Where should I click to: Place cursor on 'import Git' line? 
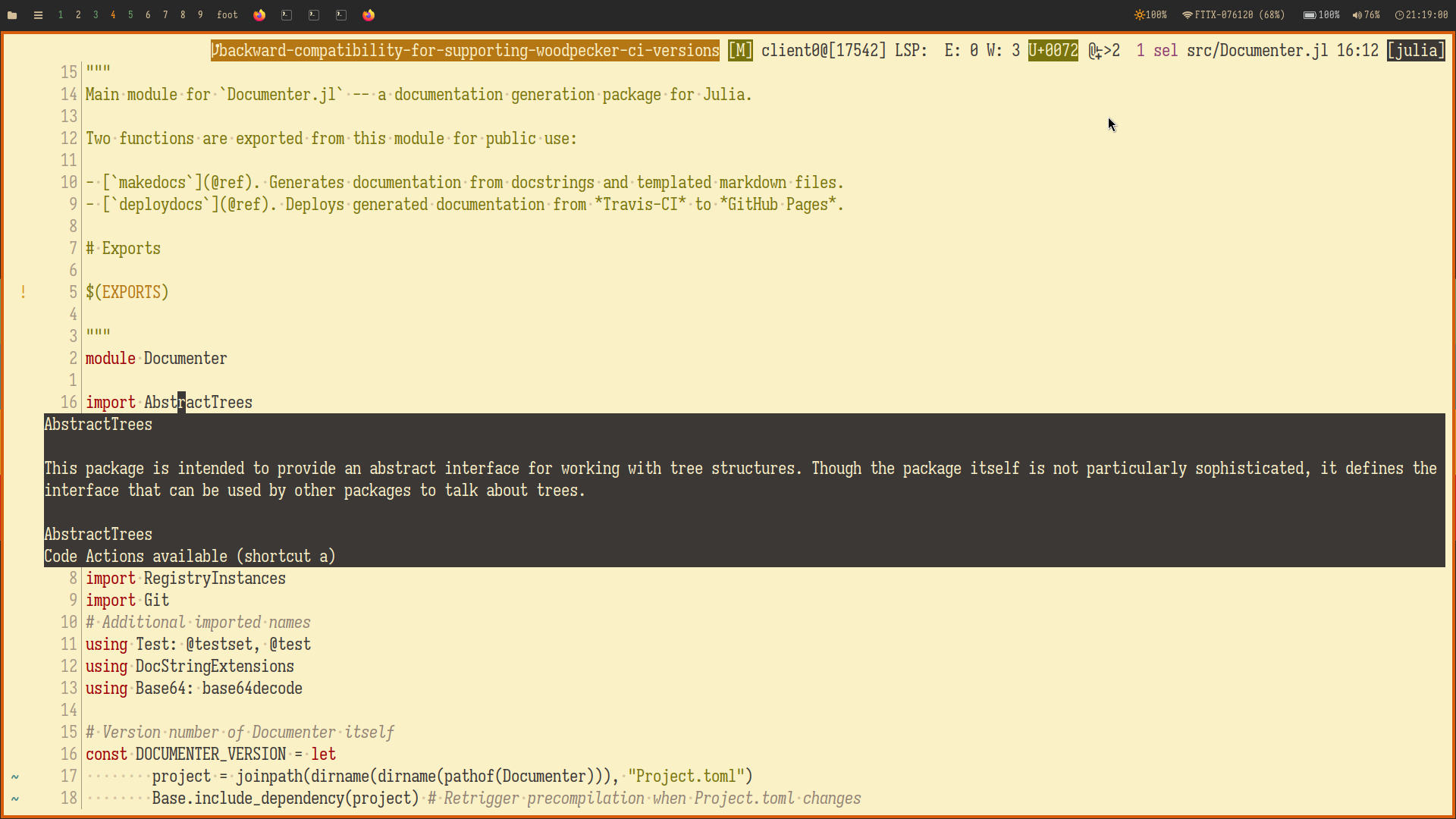(127, 601)
